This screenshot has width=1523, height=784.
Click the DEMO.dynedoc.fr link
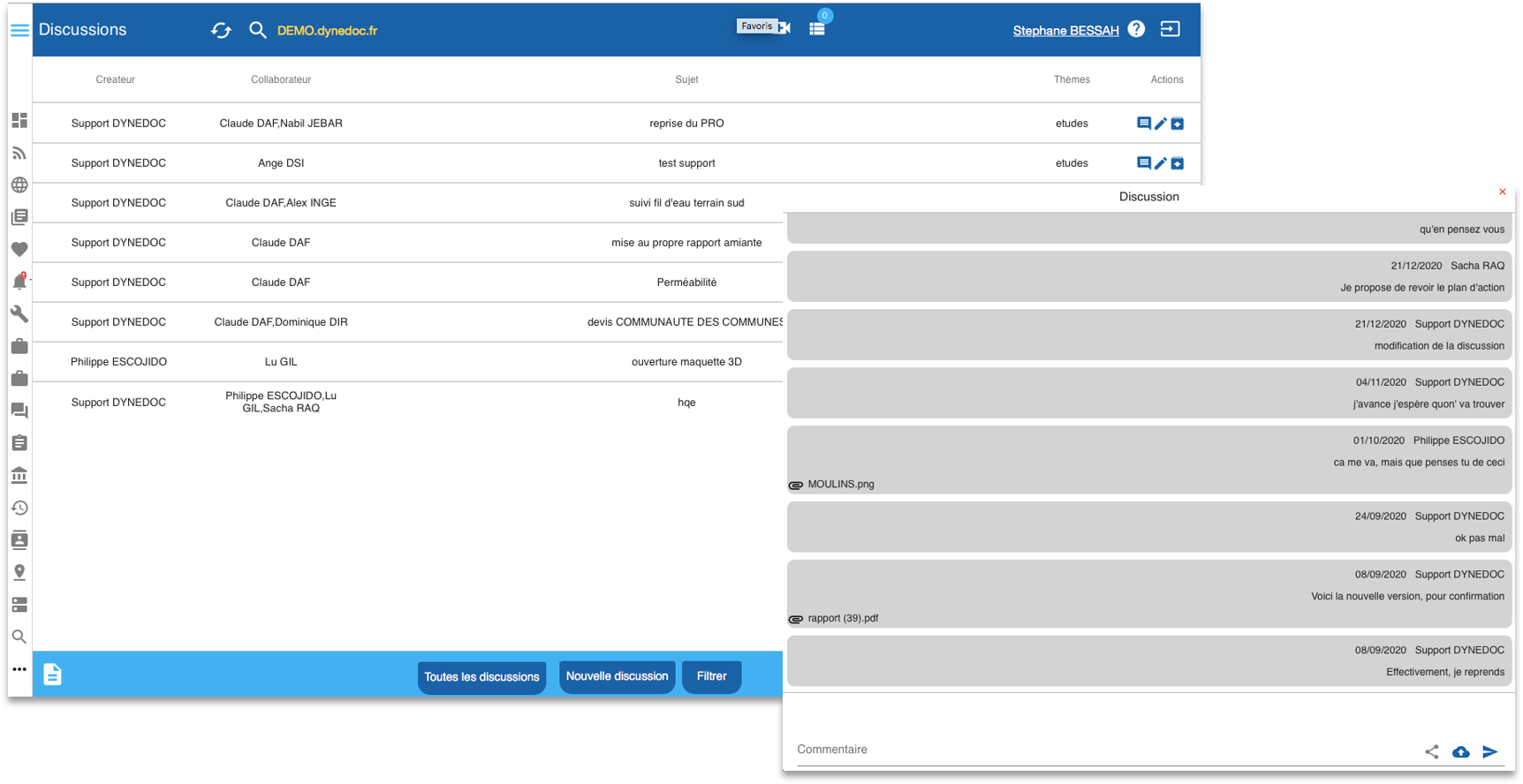coord(327,31)
